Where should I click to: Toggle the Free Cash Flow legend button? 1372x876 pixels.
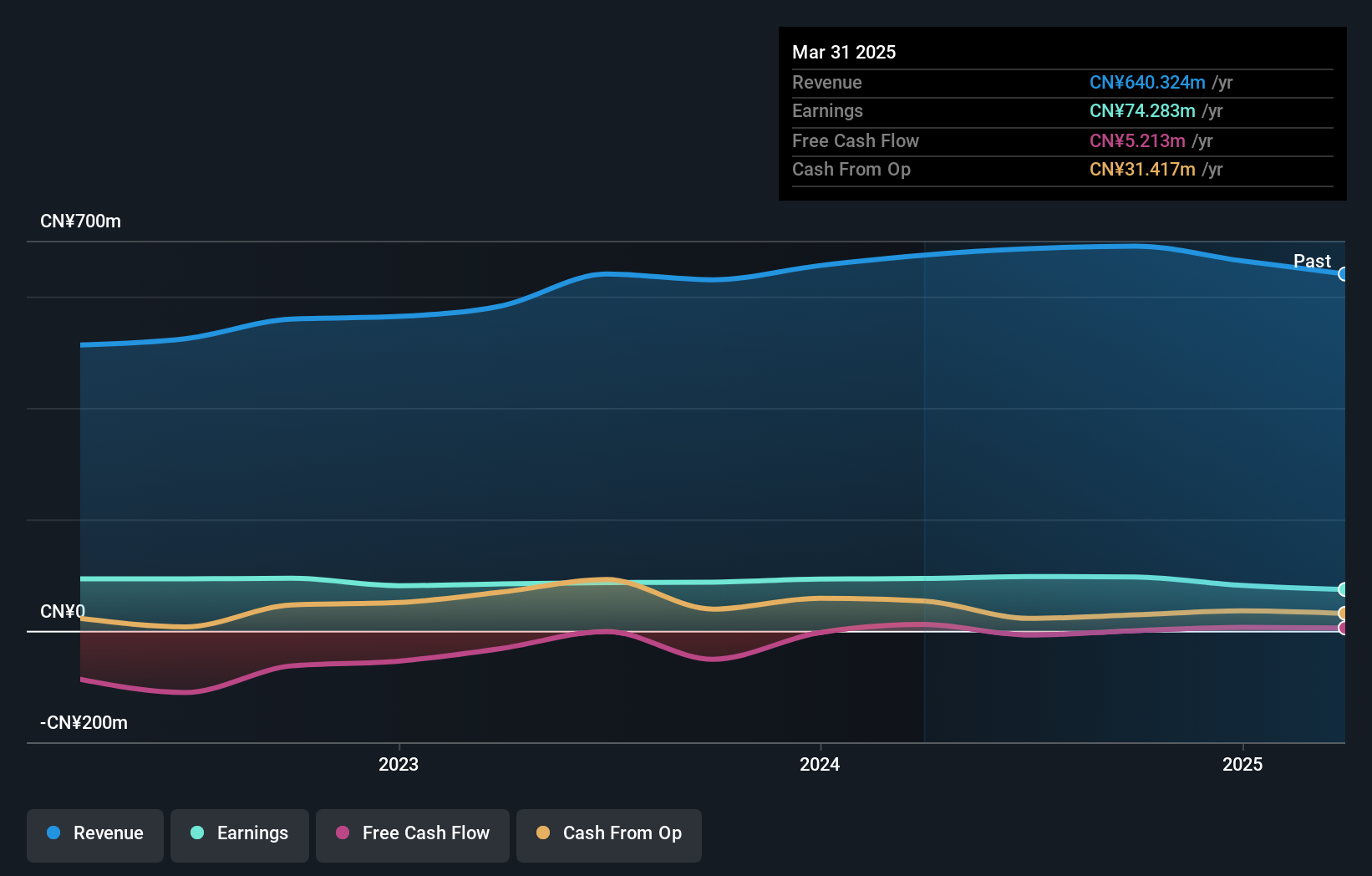(413, 835)
